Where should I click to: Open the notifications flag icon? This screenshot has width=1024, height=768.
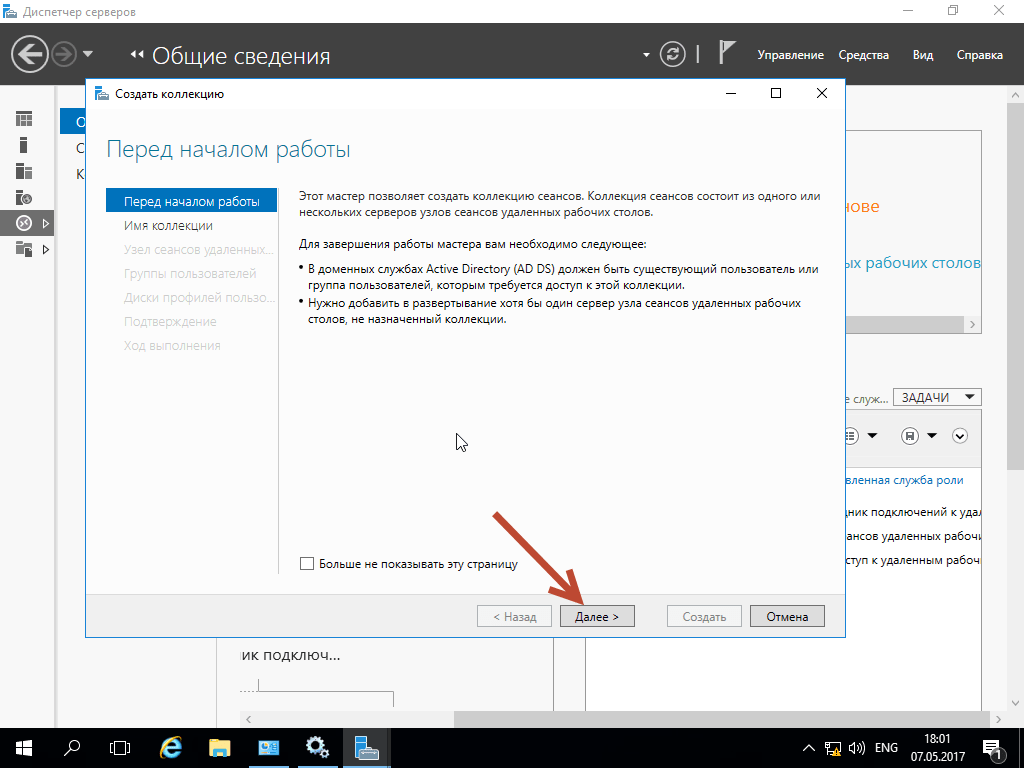click(728, 54)
